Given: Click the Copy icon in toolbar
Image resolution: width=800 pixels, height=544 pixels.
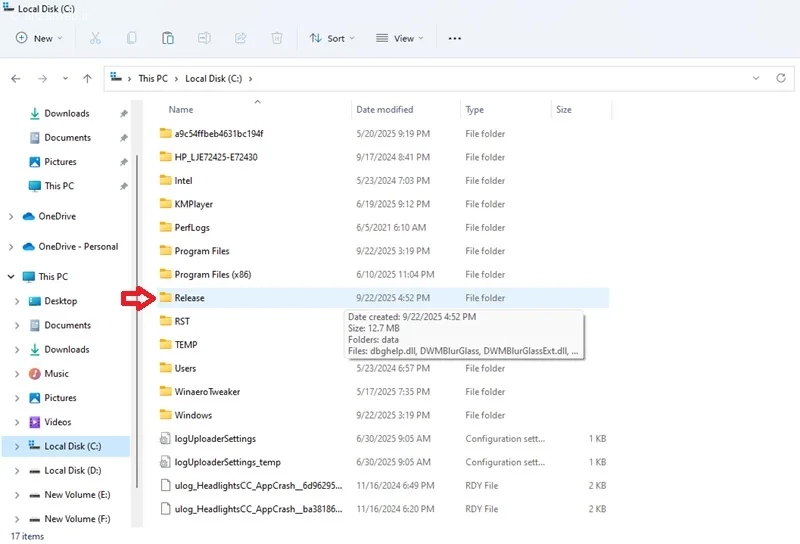Looking at the screenshot, I should [x=132, y=38].
